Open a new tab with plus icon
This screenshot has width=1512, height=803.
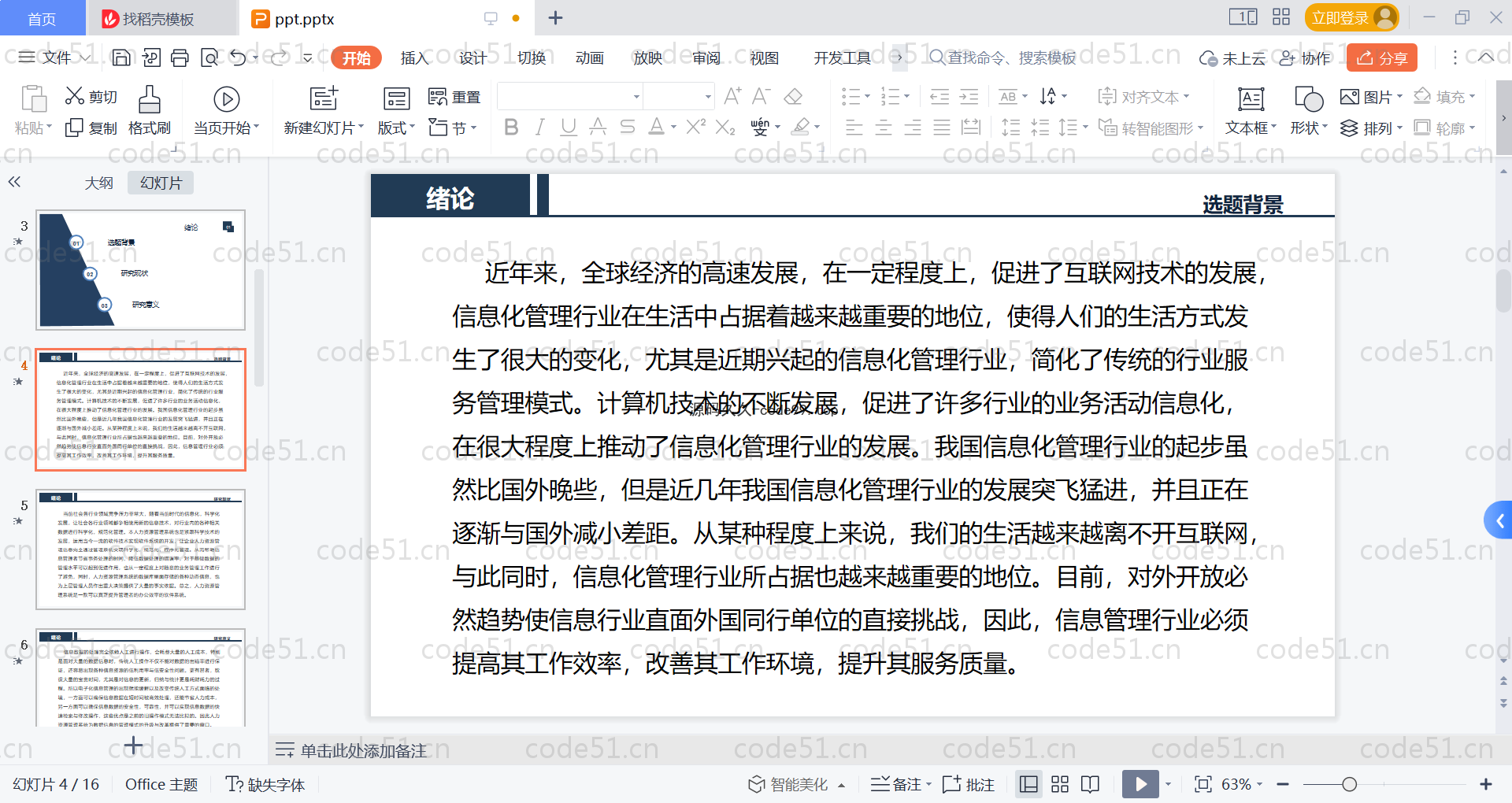coord(555,18)
